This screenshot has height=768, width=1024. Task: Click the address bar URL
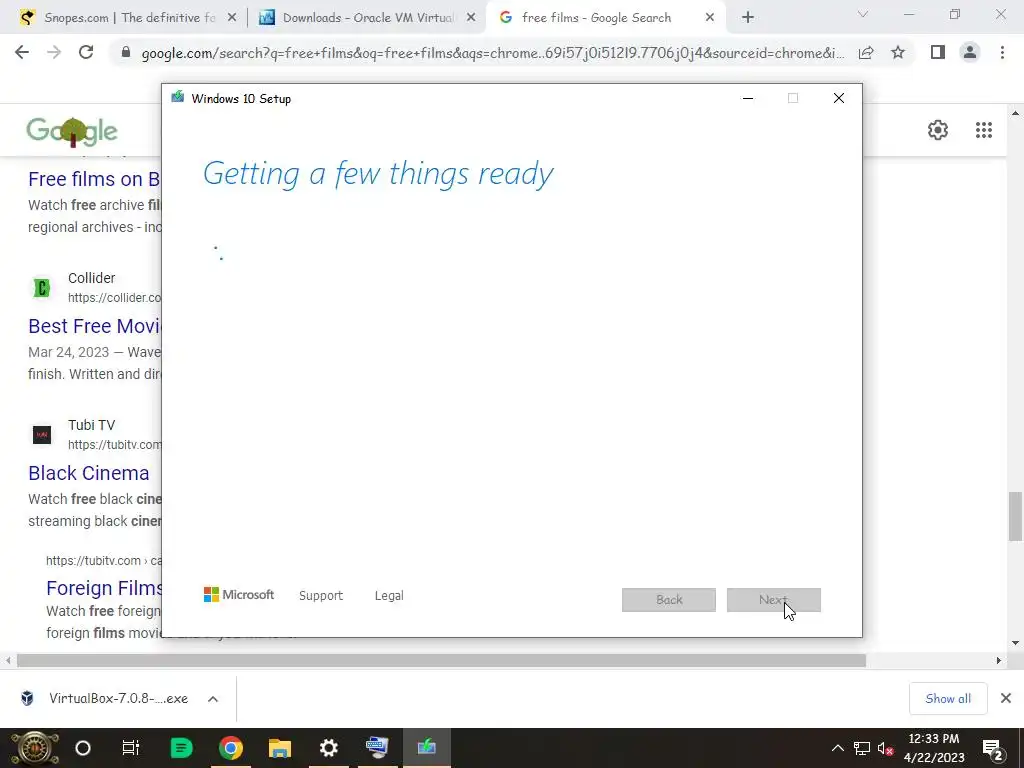tap(493, 53)
